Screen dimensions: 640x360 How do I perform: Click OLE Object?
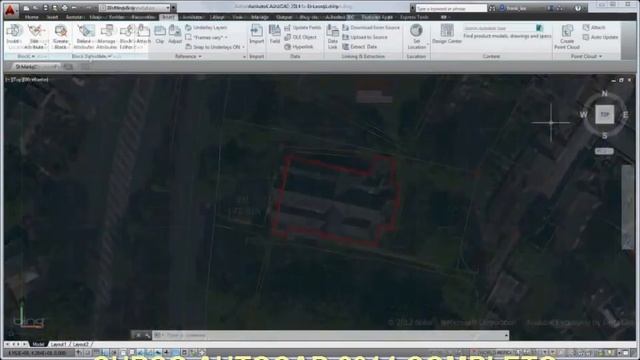click(x=300, y=37)
